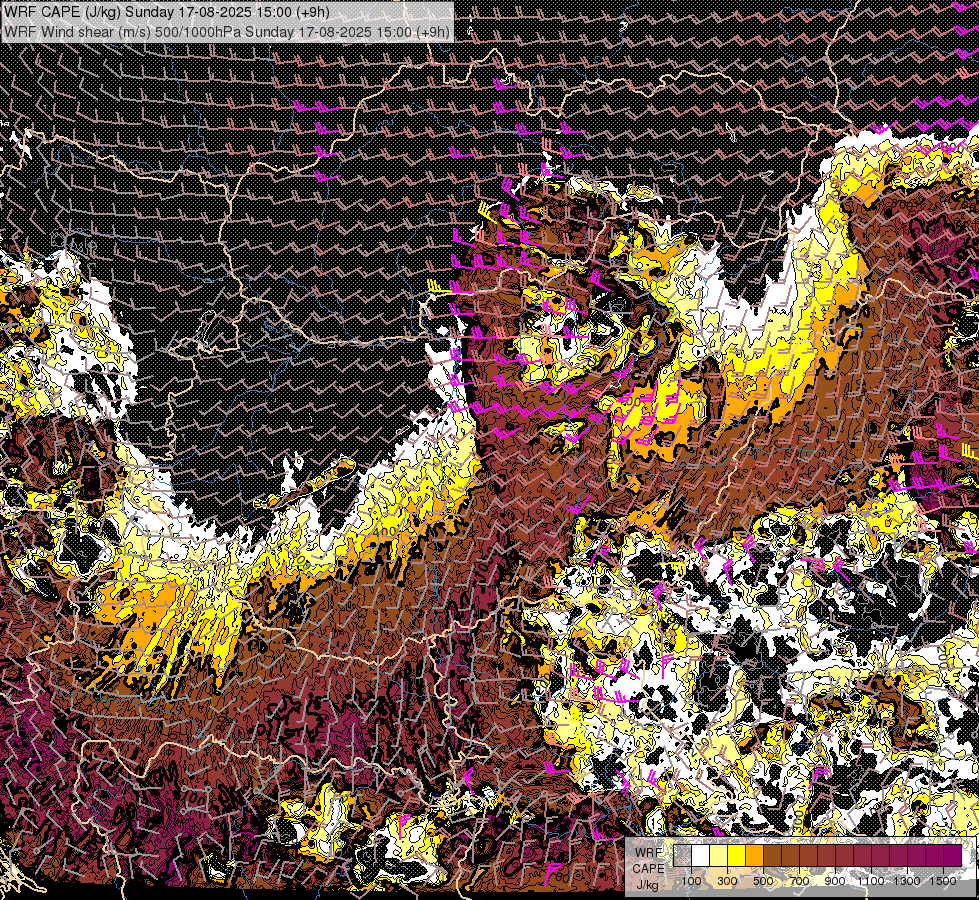
Task: Click the WRF CAPE title line
Action: [x=167, y=12]
